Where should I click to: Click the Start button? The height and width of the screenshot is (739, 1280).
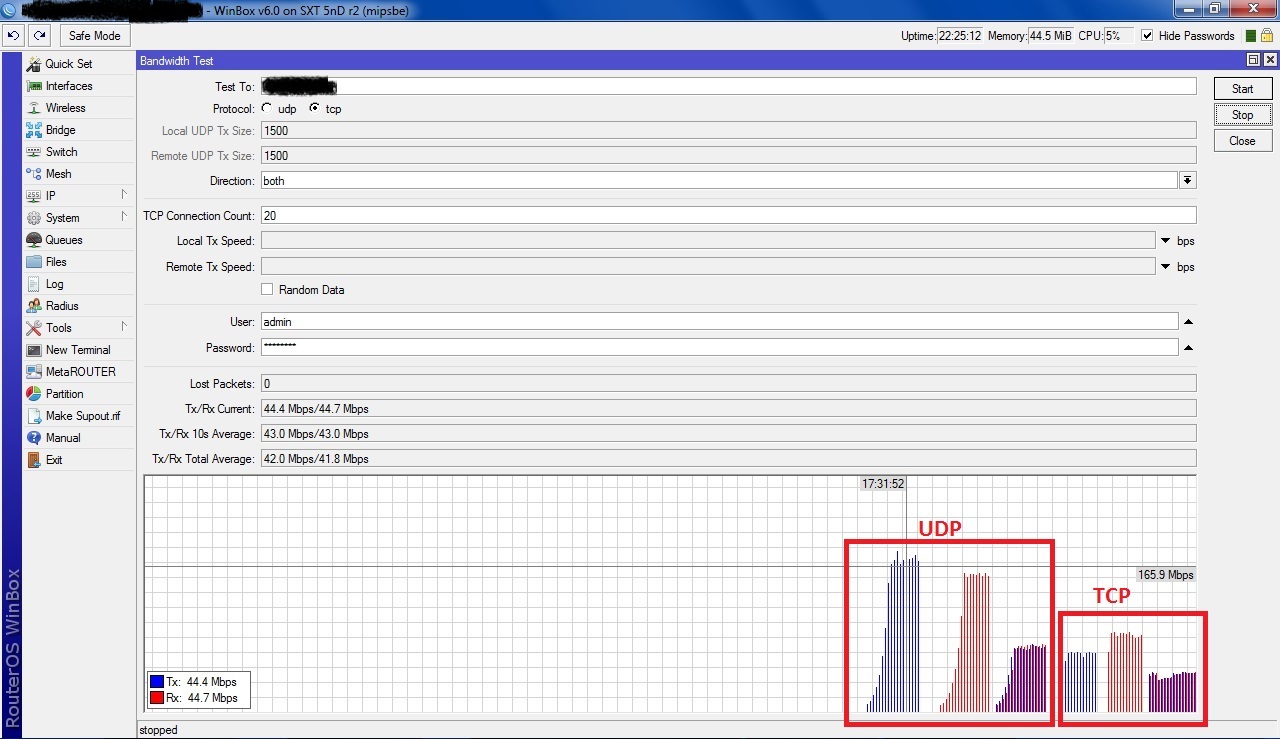click(x=1242, y=88)
